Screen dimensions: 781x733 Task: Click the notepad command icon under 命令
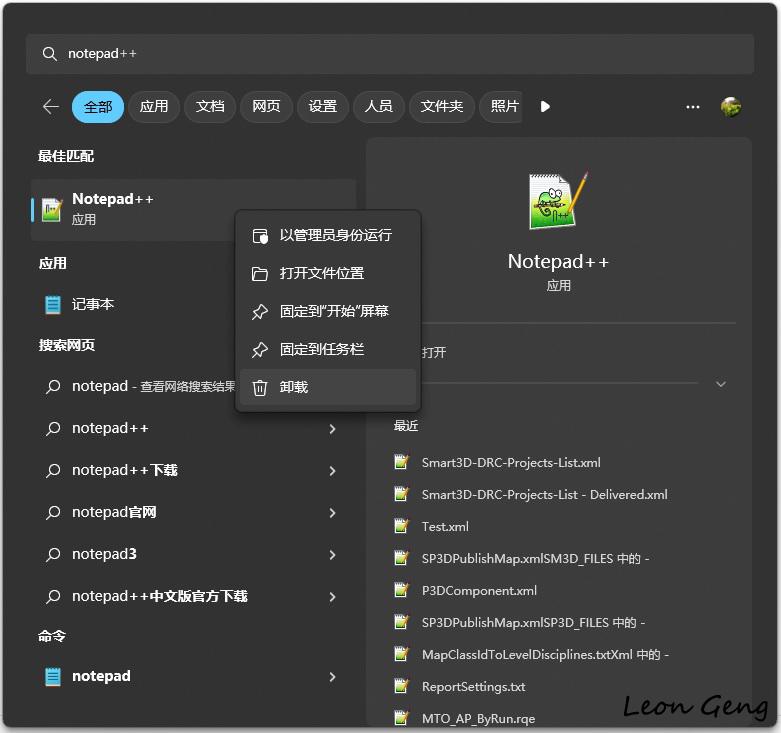pyautogui.click(x=52, y=677)
